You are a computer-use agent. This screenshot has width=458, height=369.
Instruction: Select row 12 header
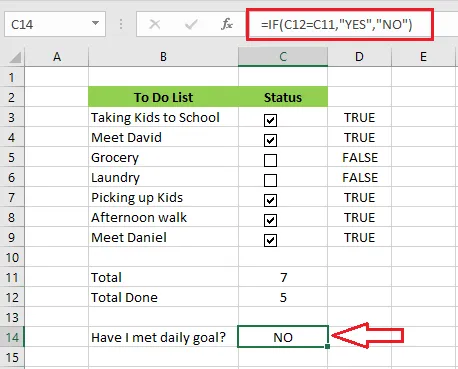pos(12,297)
